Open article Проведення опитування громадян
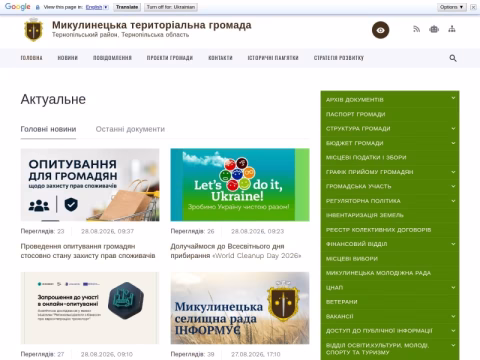This screenshot has height=360, width=480. 88,251
